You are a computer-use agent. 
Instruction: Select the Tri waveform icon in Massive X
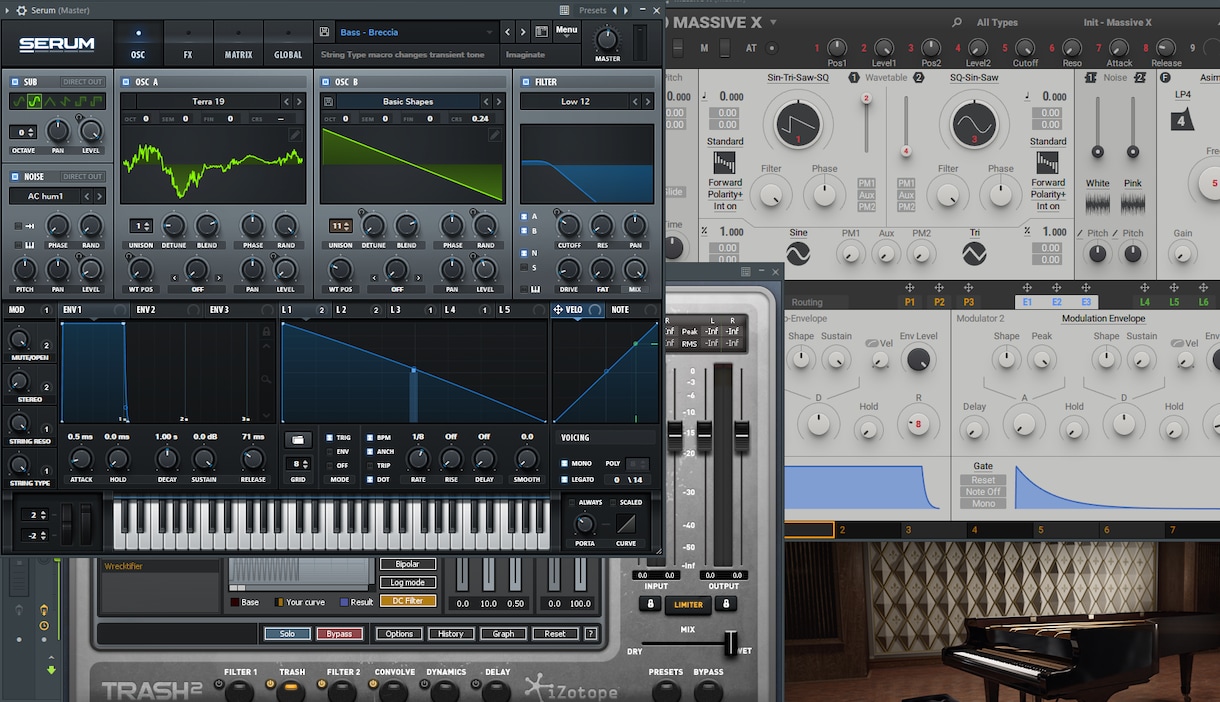(974, 255)
